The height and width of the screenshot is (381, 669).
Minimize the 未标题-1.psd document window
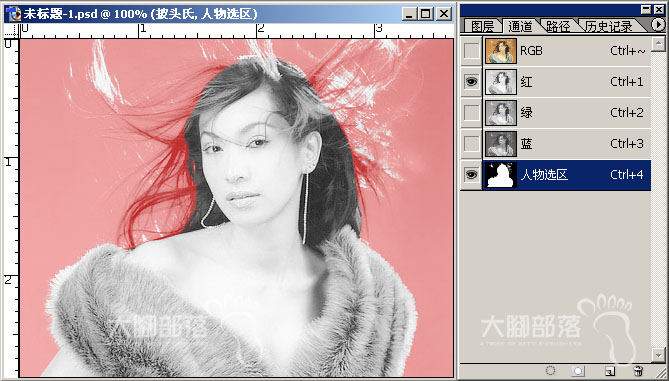(410, 14)
